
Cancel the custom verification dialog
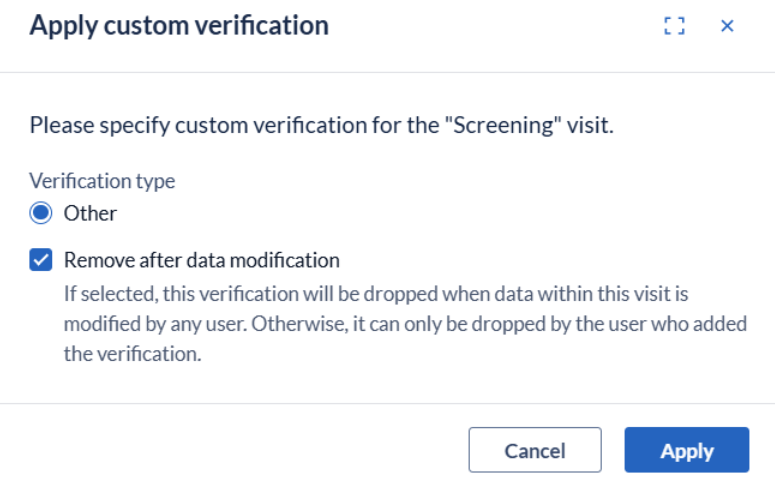(534, 450)
